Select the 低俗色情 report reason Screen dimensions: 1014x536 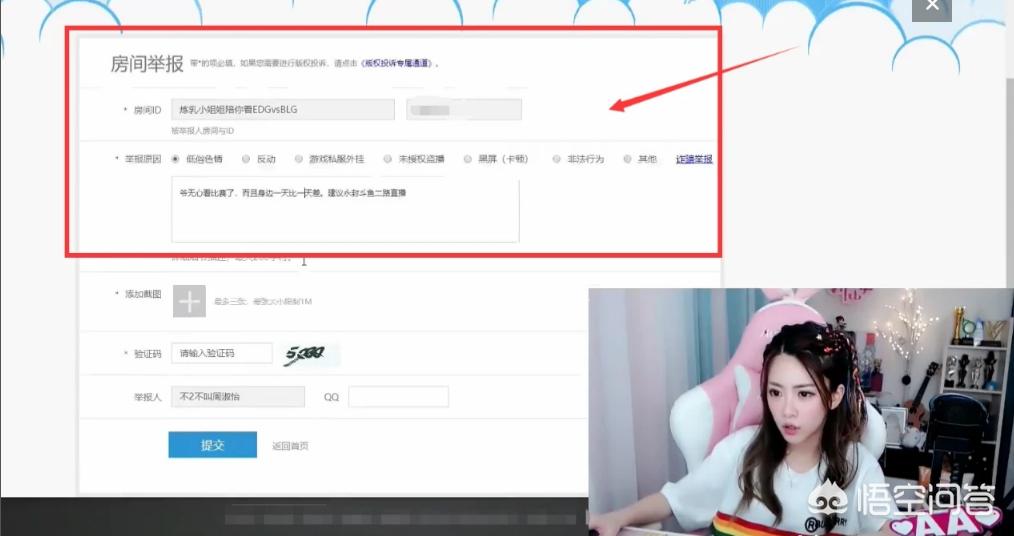click(x=175, y=159)
